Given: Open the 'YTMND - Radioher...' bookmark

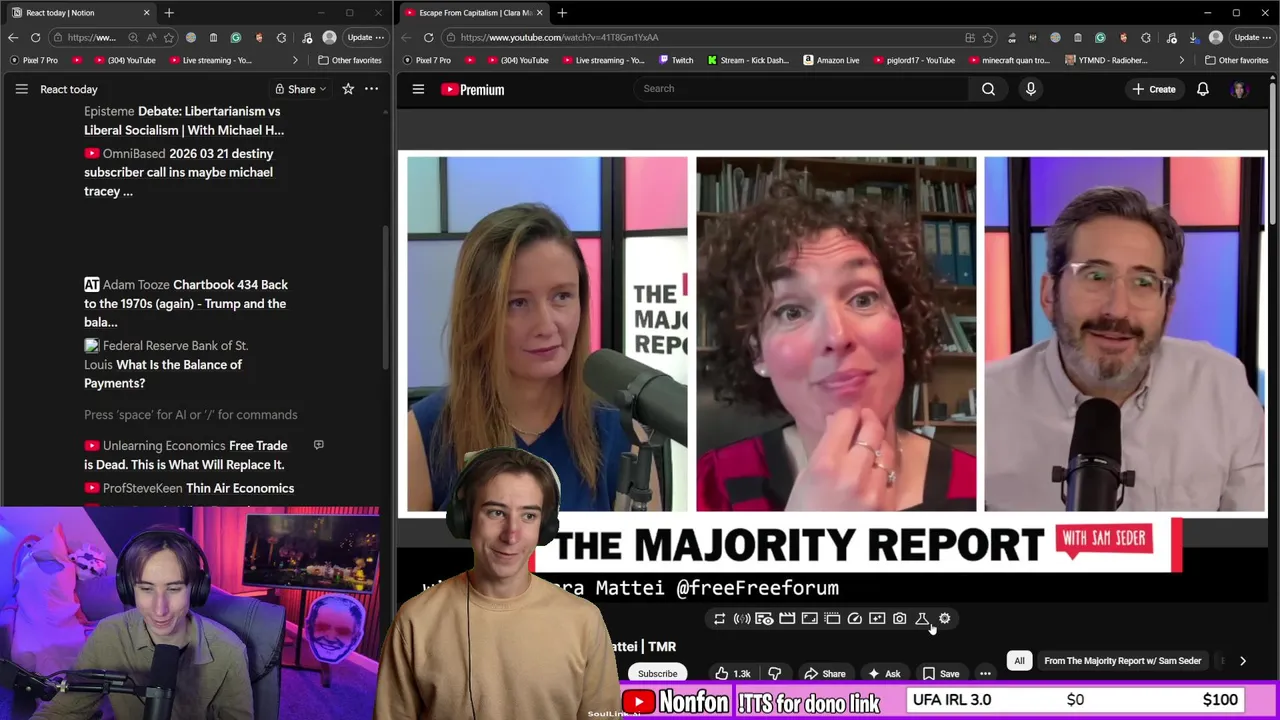Looking at the screenshot, I should point(1106,60).
